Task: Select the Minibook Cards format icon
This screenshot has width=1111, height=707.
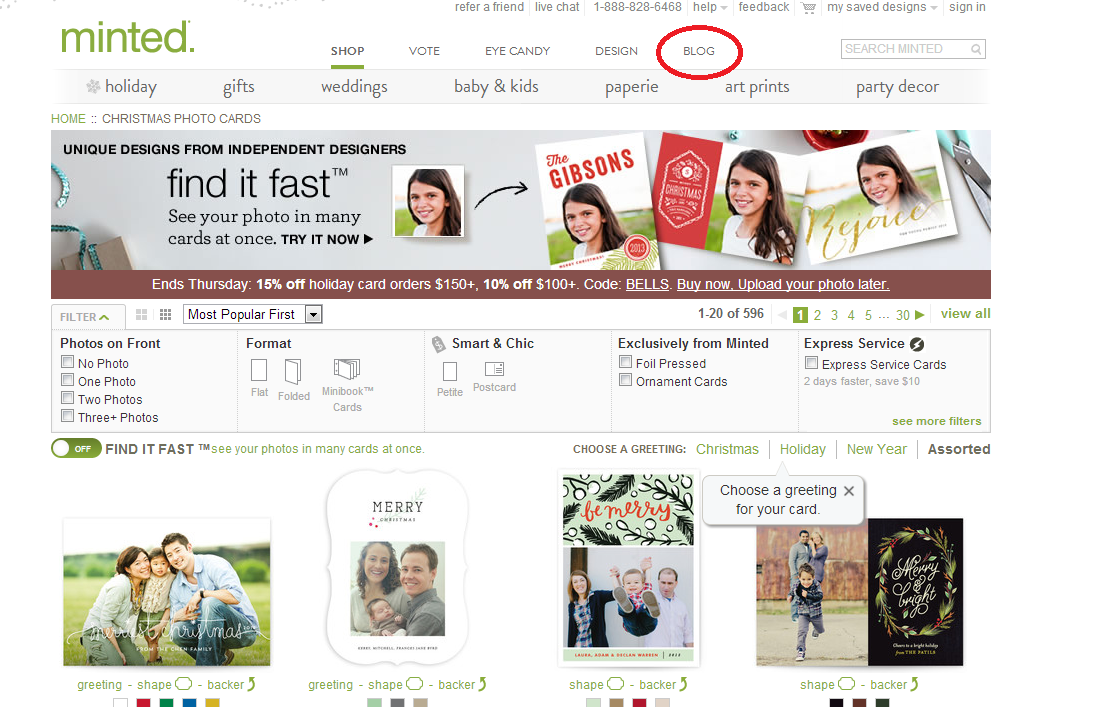Action: [x=347, y=368]
